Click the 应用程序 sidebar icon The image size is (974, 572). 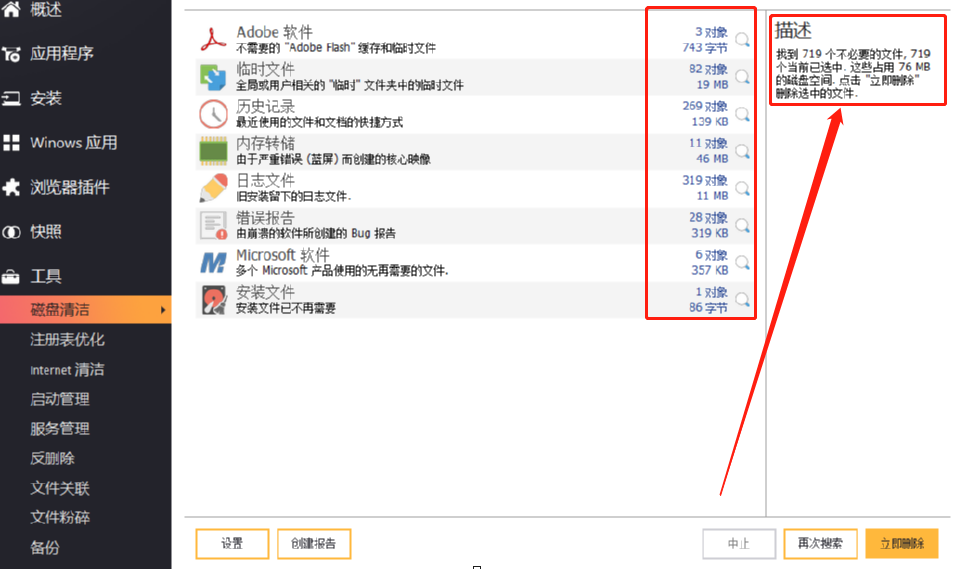coord(11,54)
